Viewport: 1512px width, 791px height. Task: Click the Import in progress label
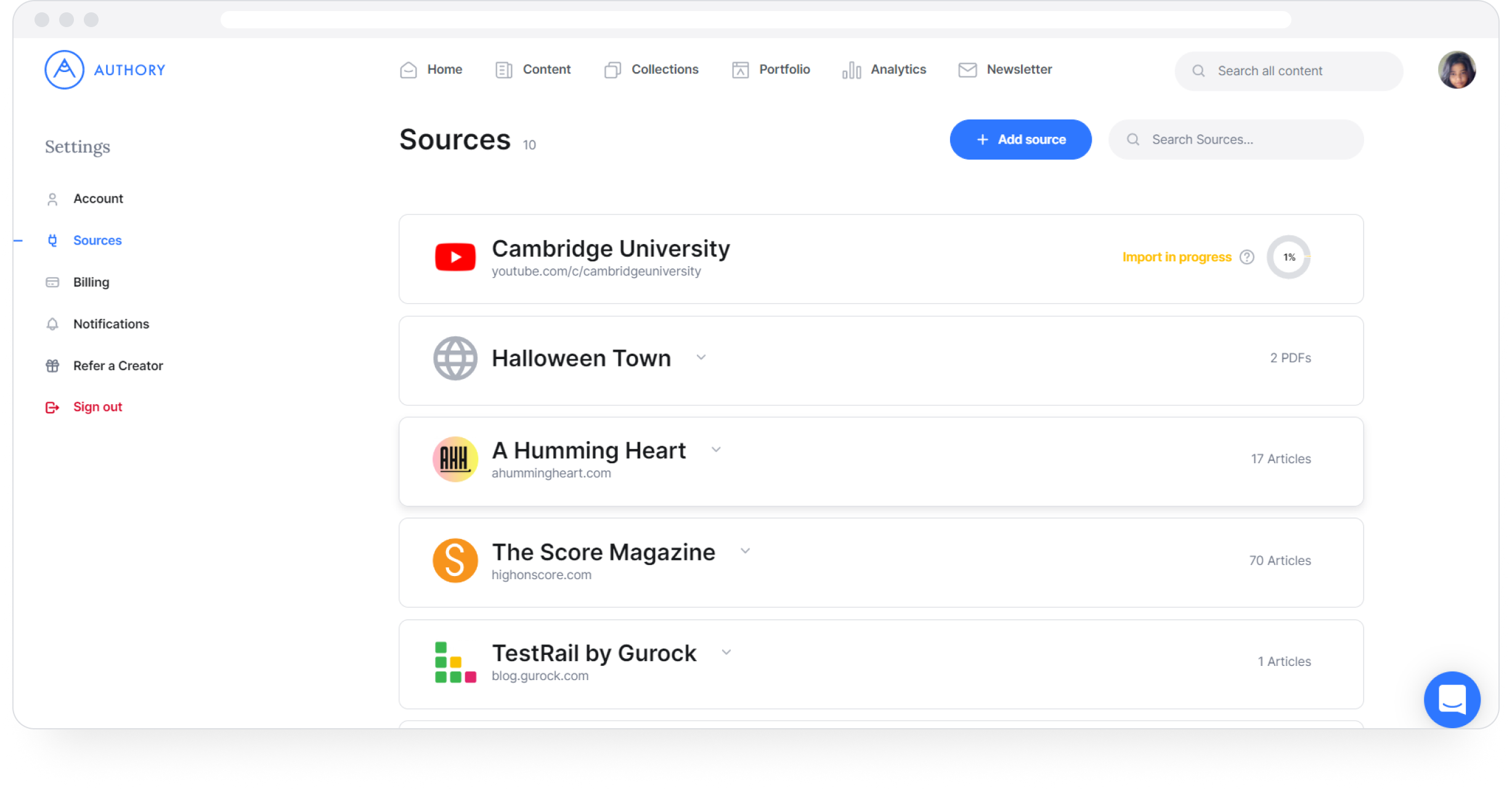1177,257
